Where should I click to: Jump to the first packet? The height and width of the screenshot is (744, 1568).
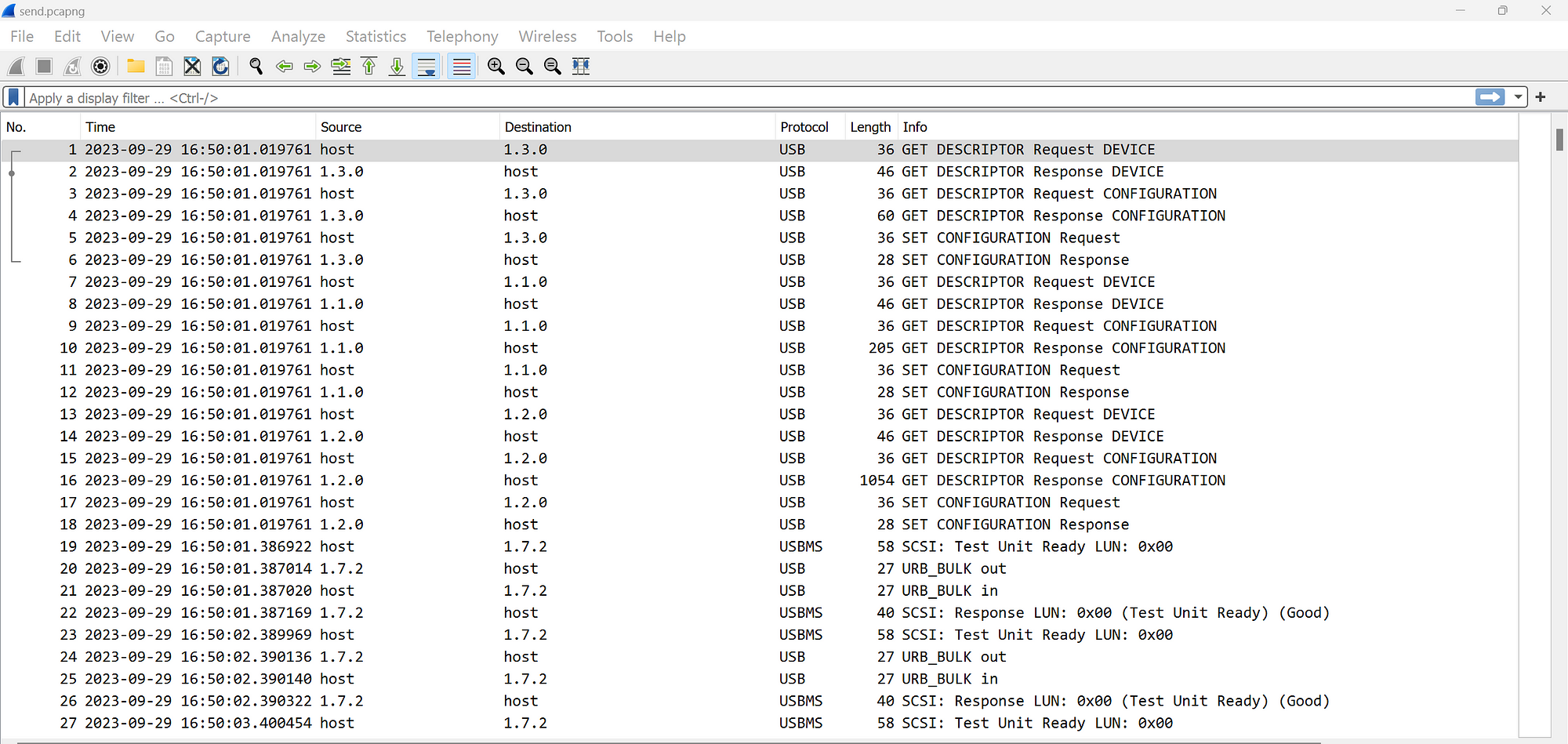[x=368, y=67]
